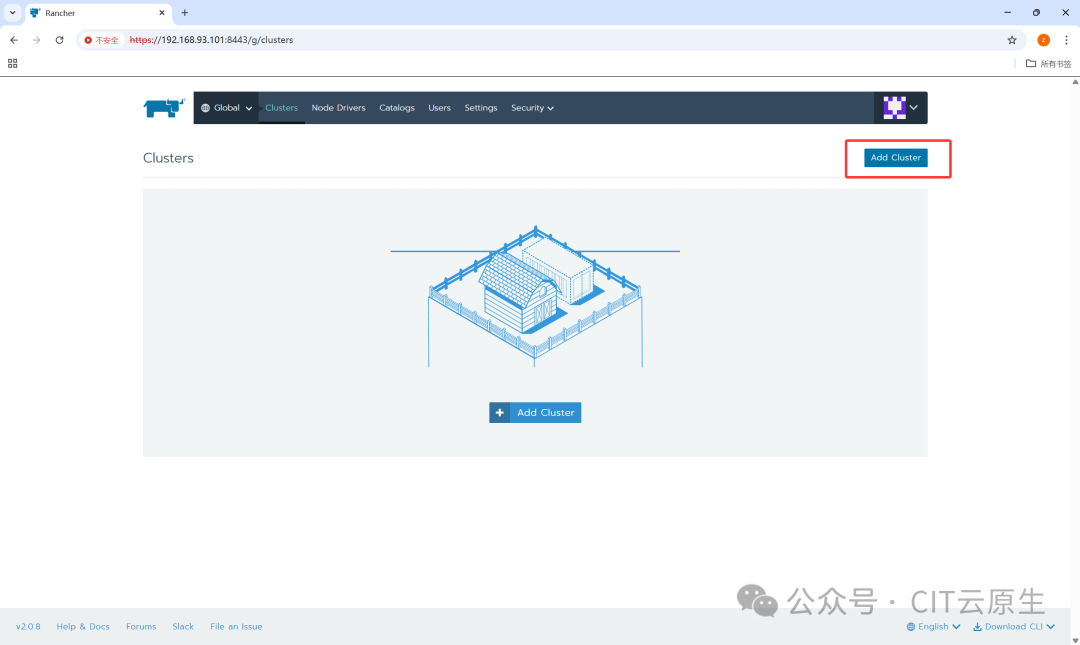
Task: Bookmark this page with the star
Action: coord(1012,40)
